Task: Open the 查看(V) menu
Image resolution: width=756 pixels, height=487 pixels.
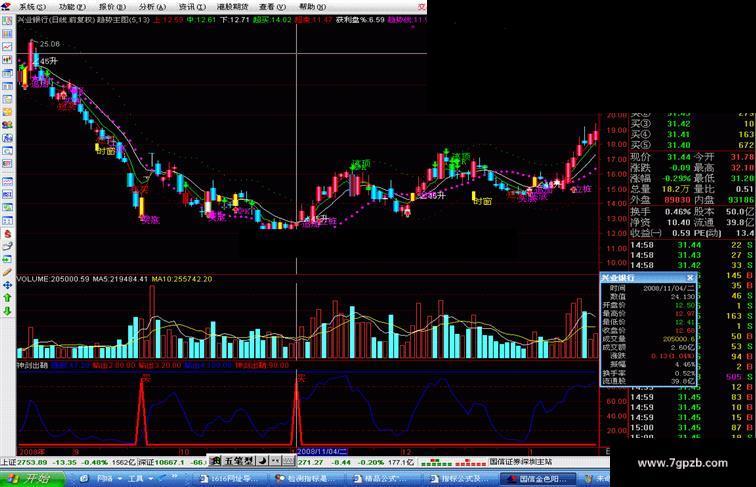Action: coord(272,7)
